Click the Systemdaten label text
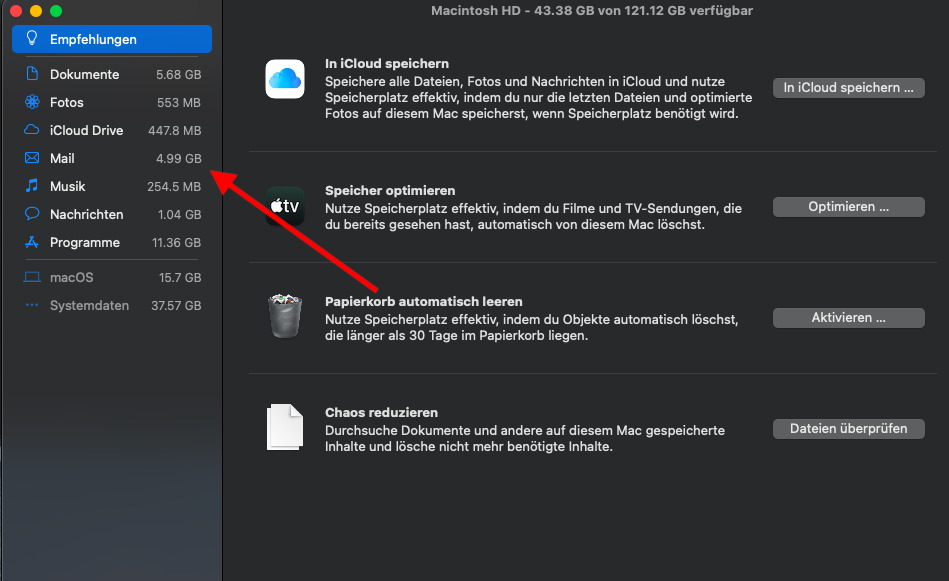The width and height of the screenshot is (949, 581). point(89,306)
